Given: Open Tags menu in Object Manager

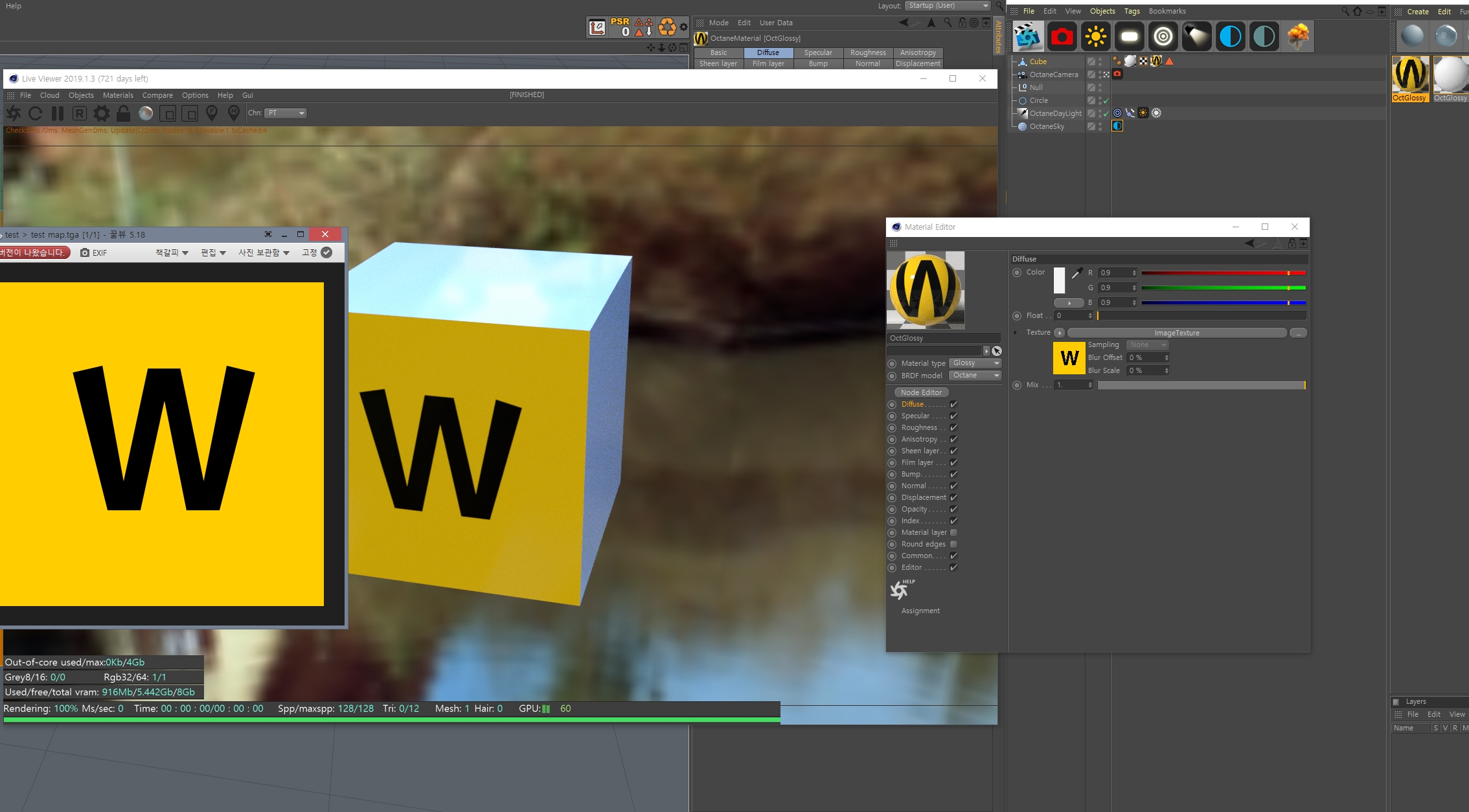Looking at the screenshot, I should (x=1132, y=11).
